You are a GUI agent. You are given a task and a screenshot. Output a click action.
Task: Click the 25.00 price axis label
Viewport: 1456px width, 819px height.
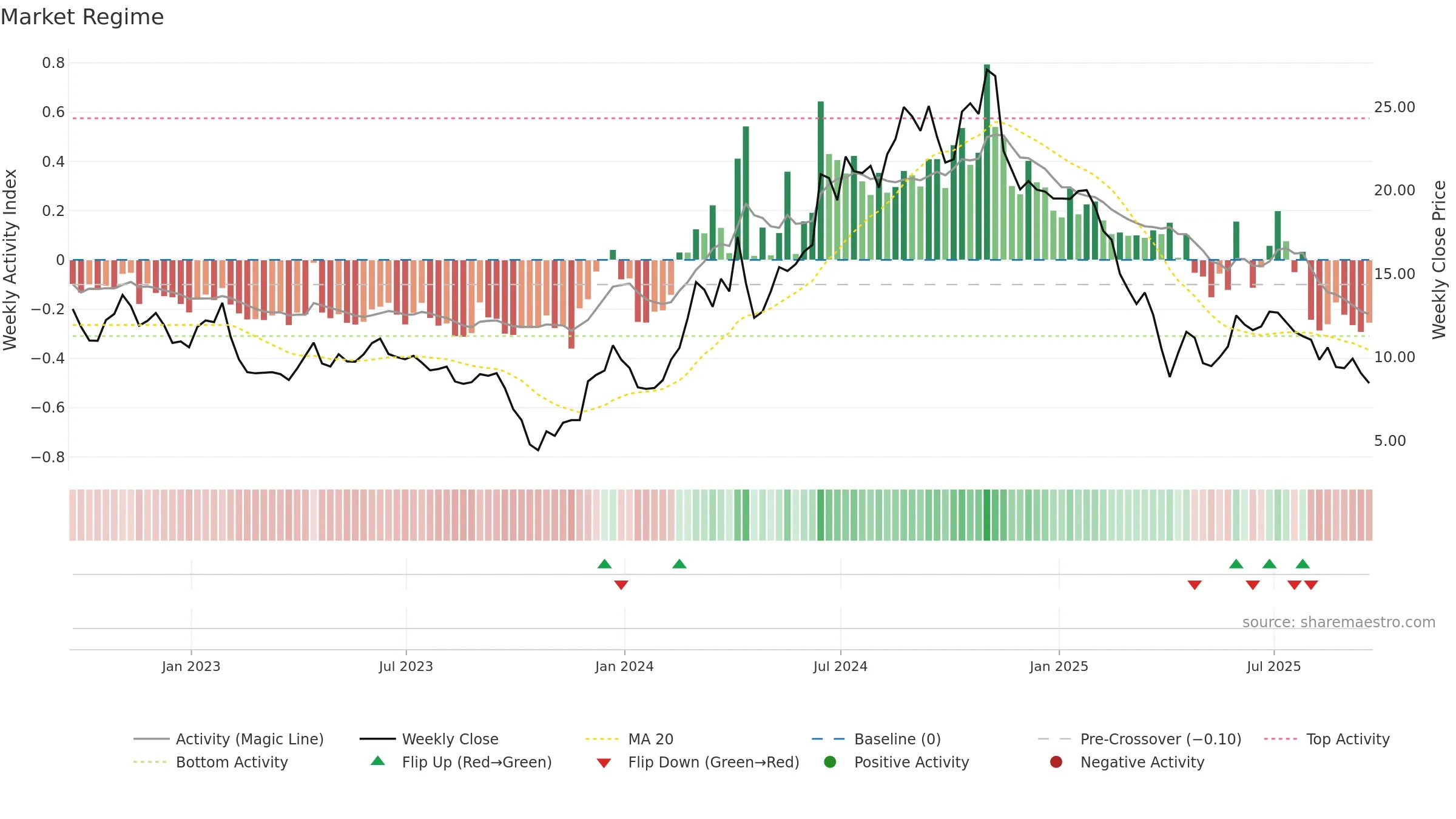[1394, 107]
